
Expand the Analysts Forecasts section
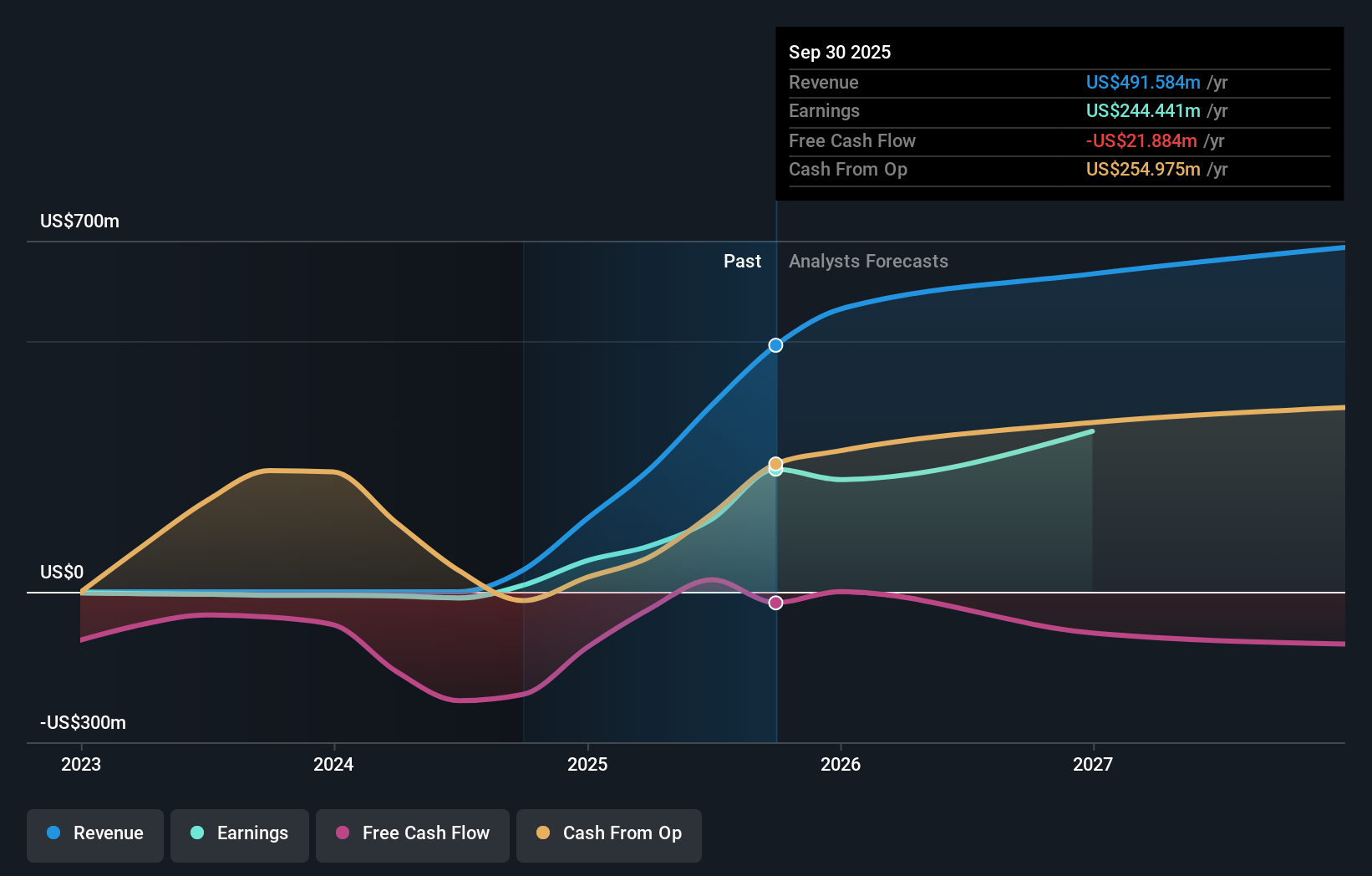point(869,261)
